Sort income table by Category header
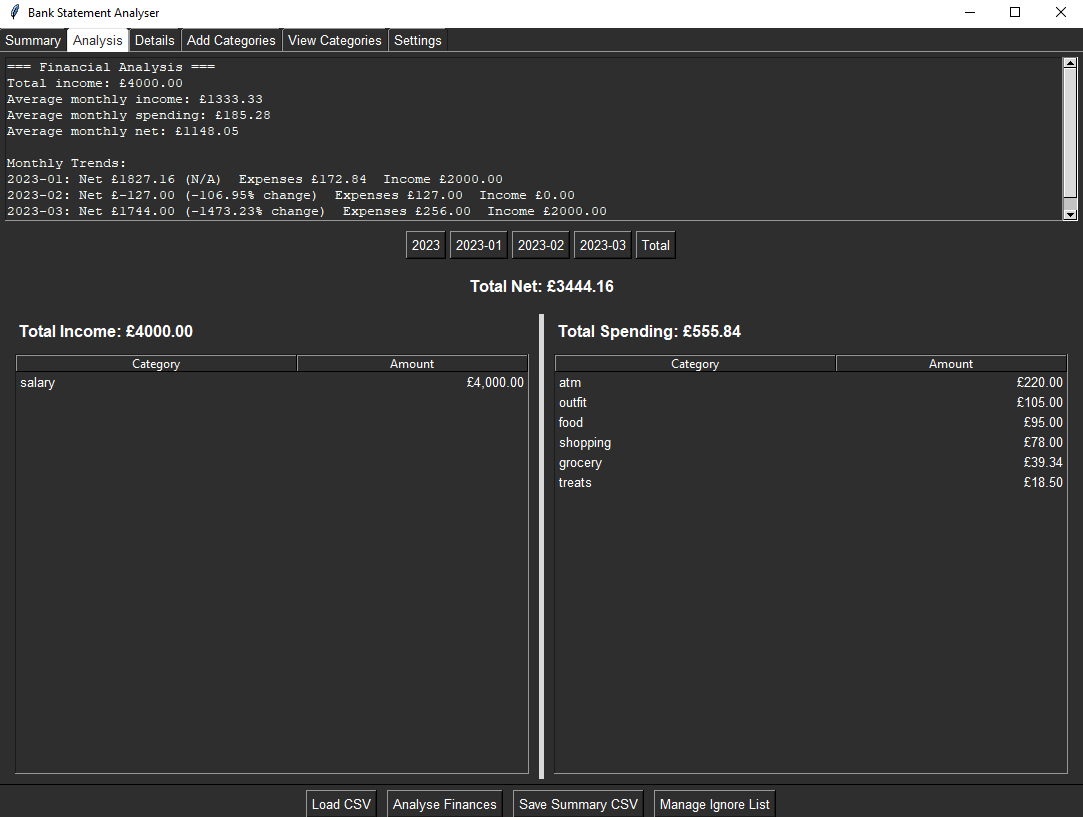 click(156, 364)
